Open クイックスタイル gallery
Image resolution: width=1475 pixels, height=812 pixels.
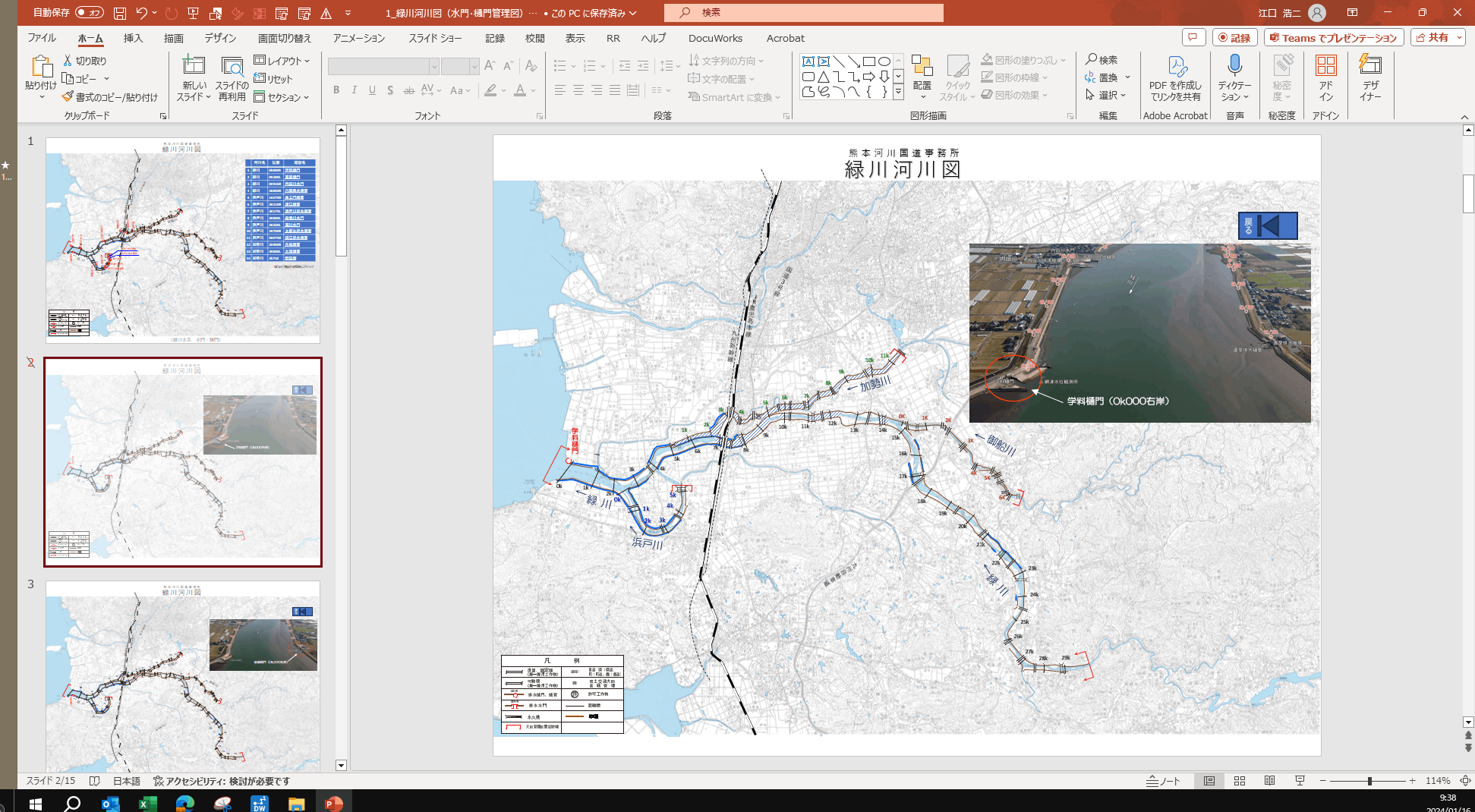[x=957, y=77]
